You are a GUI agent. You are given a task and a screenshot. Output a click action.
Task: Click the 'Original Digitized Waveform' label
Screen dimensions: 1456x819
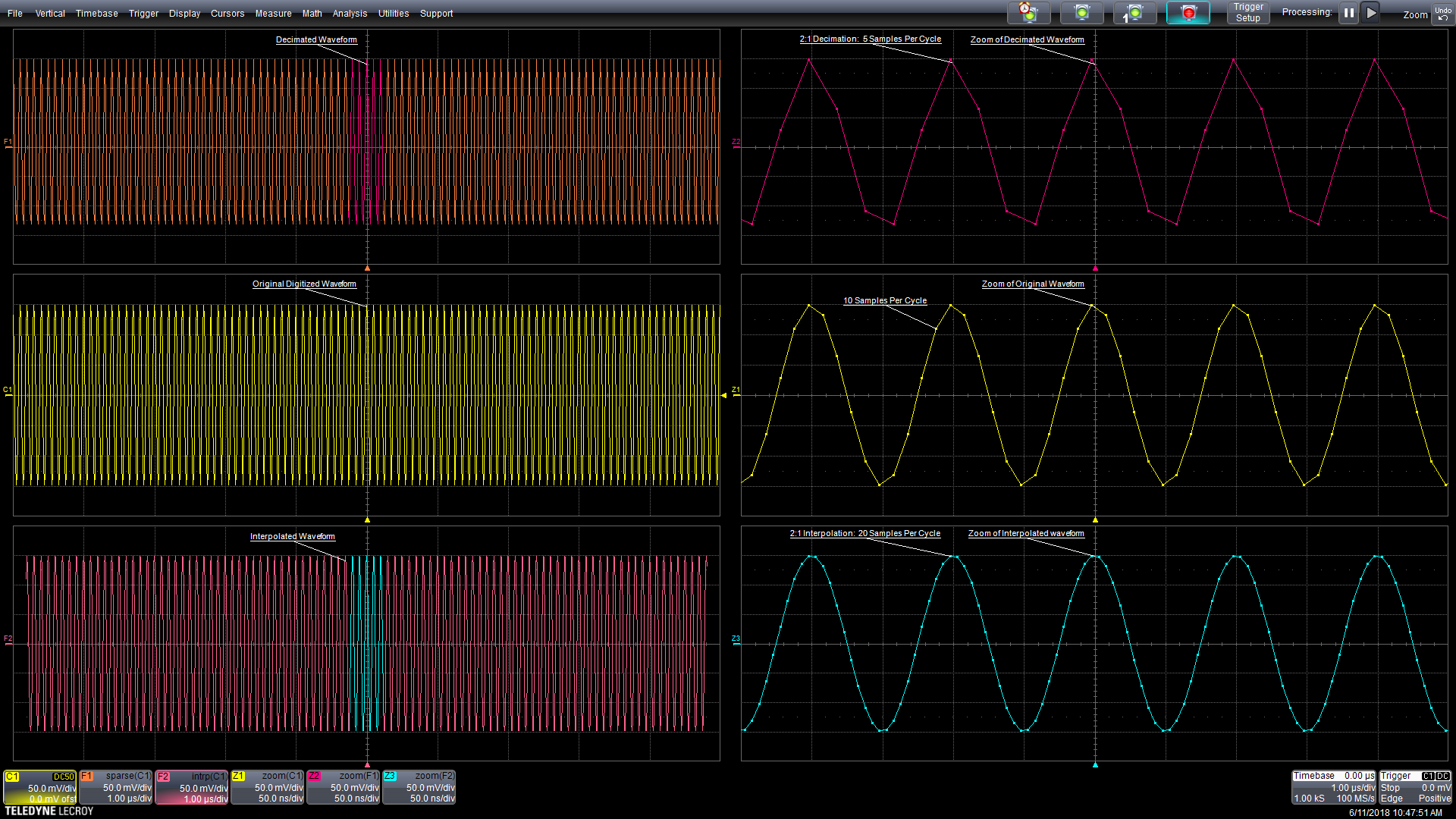[x=304, y=284]
